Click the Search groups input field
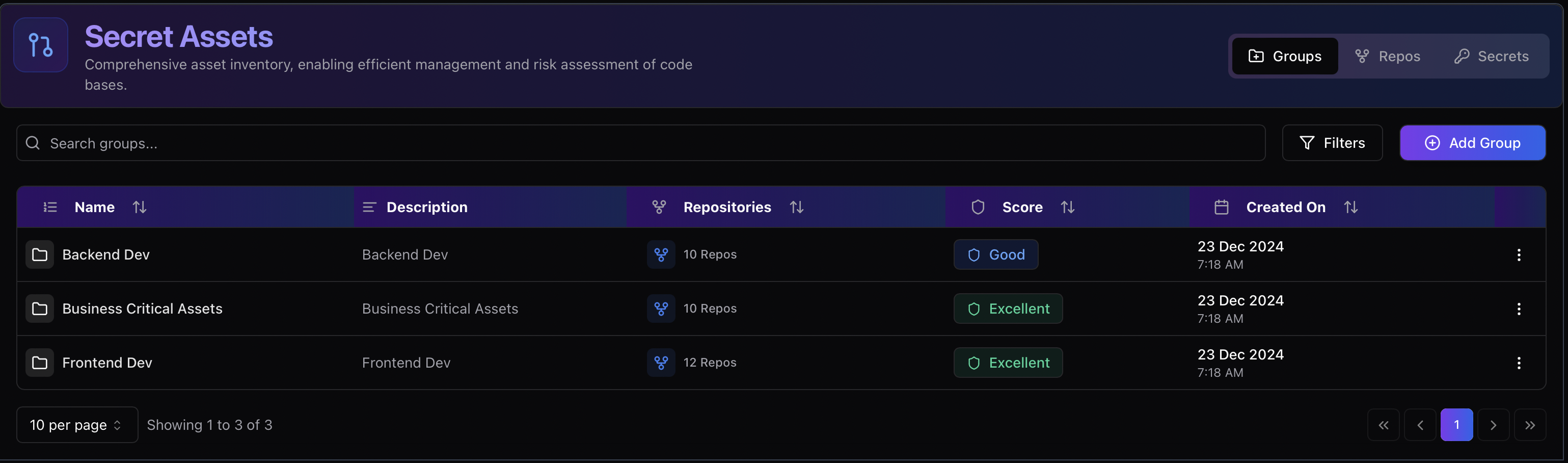Screen dimensions: 1568x463 click(639, 143)
